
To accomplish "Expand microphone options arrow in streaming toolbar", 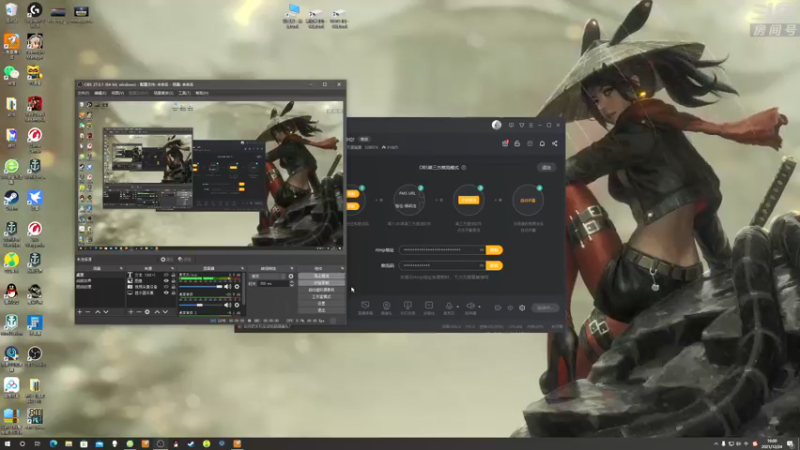I will tap(458, 306).
